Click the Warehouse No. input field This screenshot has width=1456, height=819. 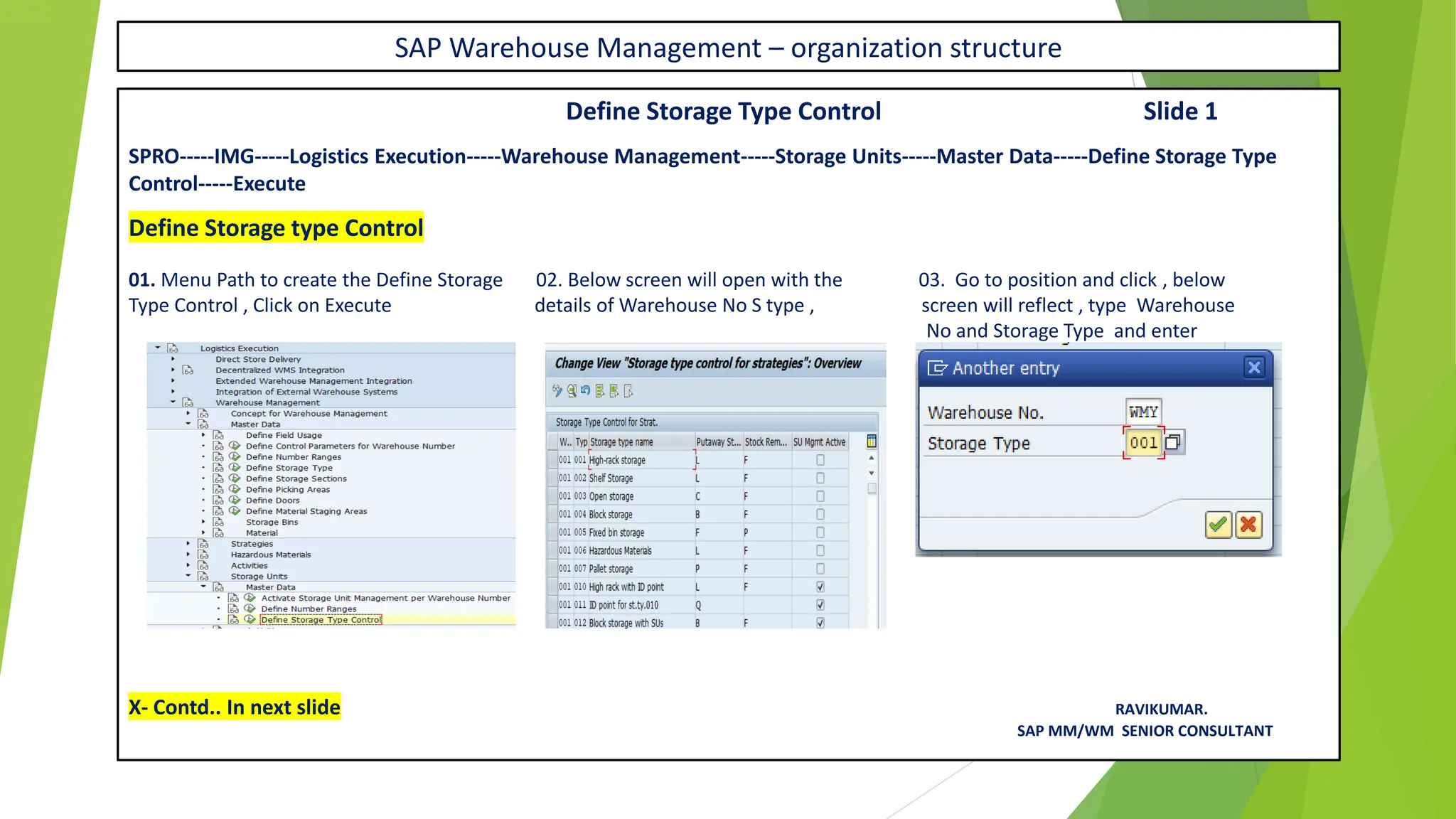pyautogui.click(x=1144, y=412)
